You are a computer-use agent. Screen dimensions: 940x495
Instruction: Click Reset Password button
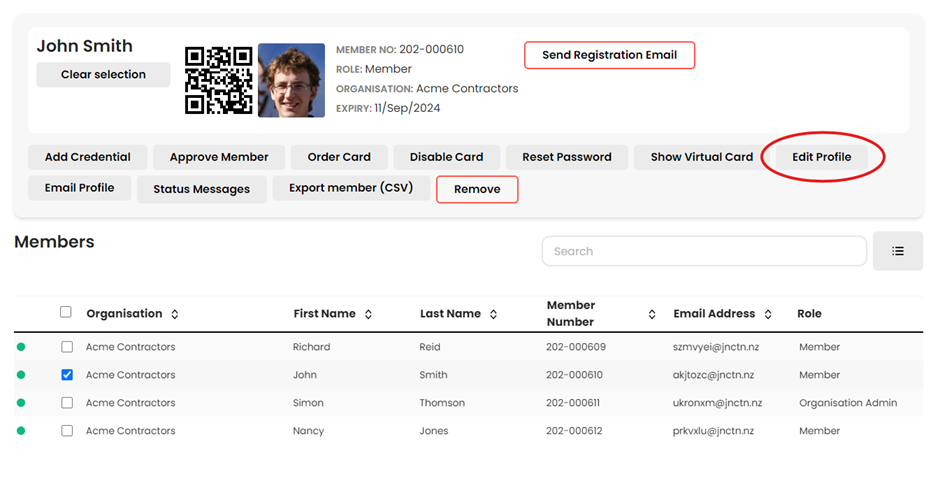pyautogui.click(x=567, y=157)
